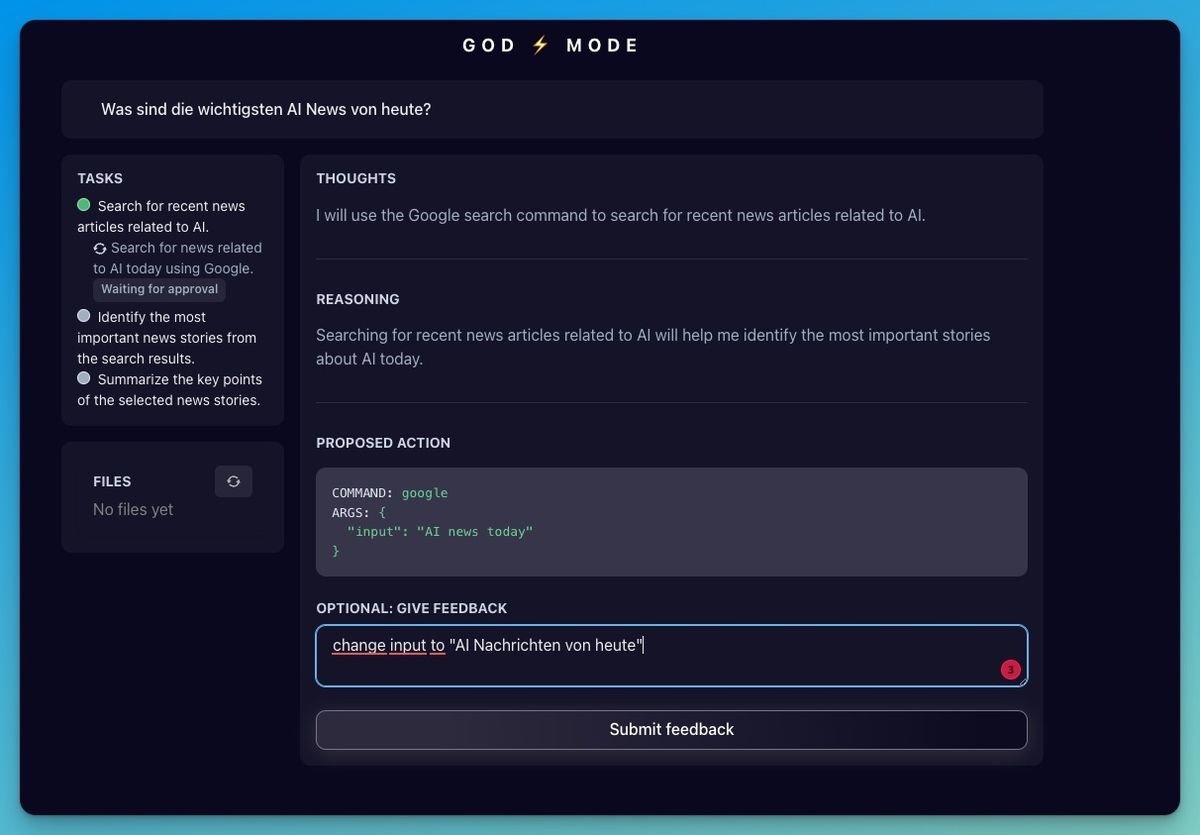Click task 'Summarize the key points'
The image size is (1200, 835).
click(170, 389)
